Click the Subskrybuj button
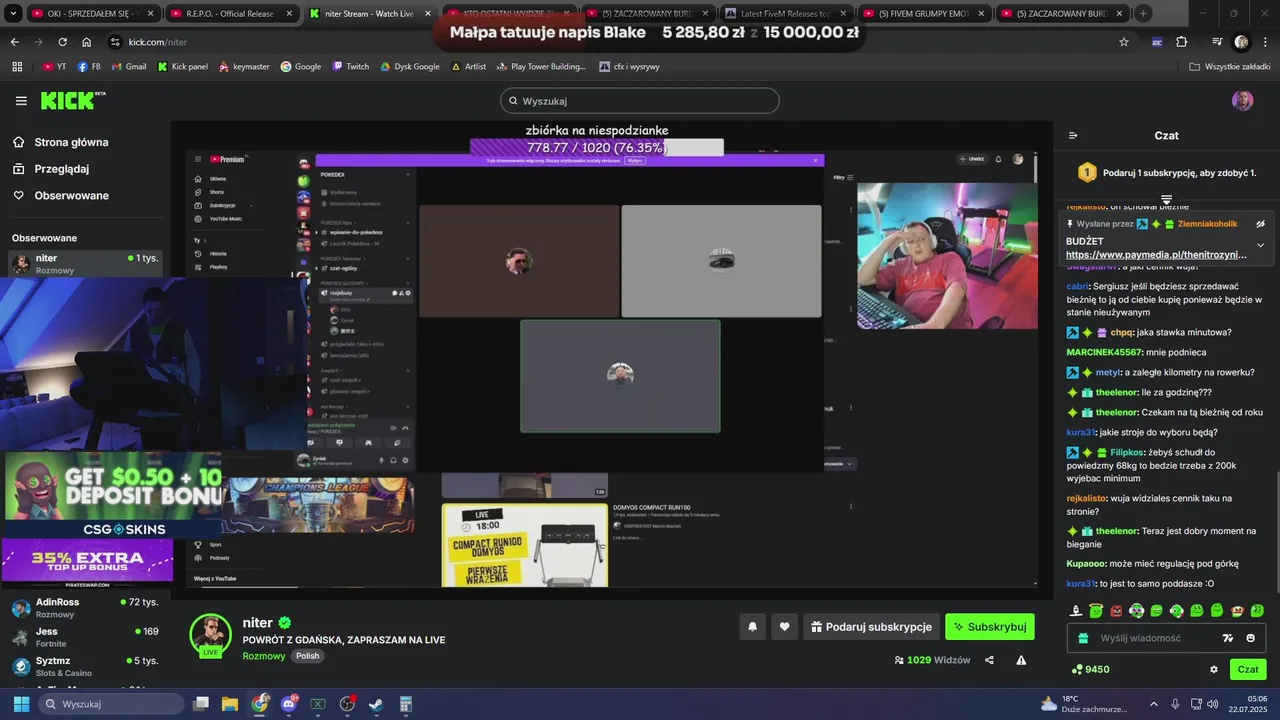This screenshot has width=1280, height=720. coord(990,627)
